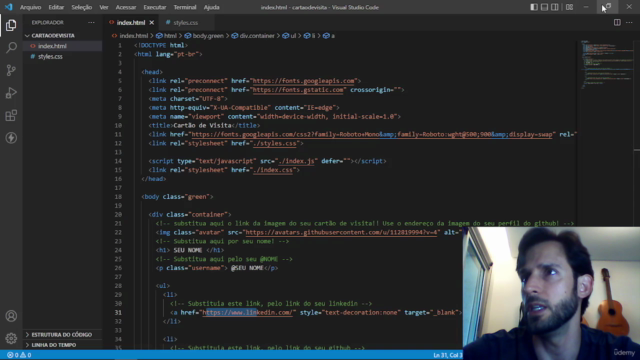
Task: Open Run and Debug view icon
Action: click(11, 93)
